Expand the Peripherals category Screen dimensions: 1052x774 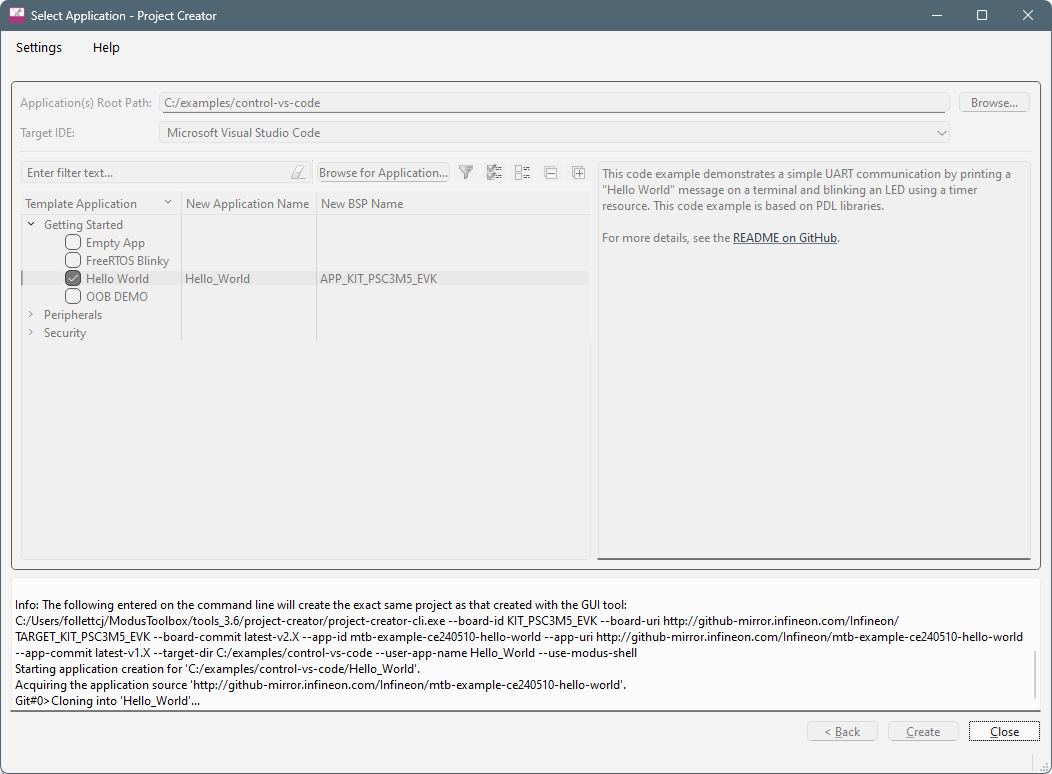(31, 315)
